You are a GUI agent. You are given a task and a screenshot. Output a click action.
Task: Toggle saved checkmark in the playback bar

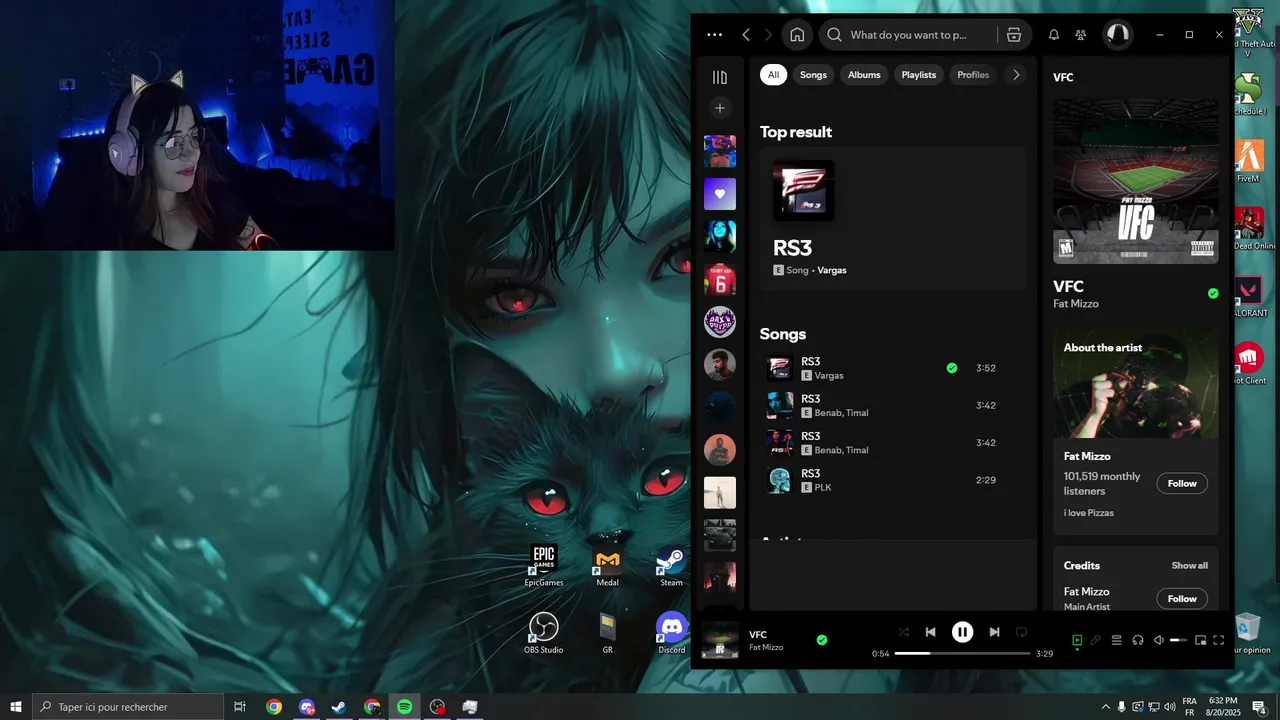click(x=822, y=640)
